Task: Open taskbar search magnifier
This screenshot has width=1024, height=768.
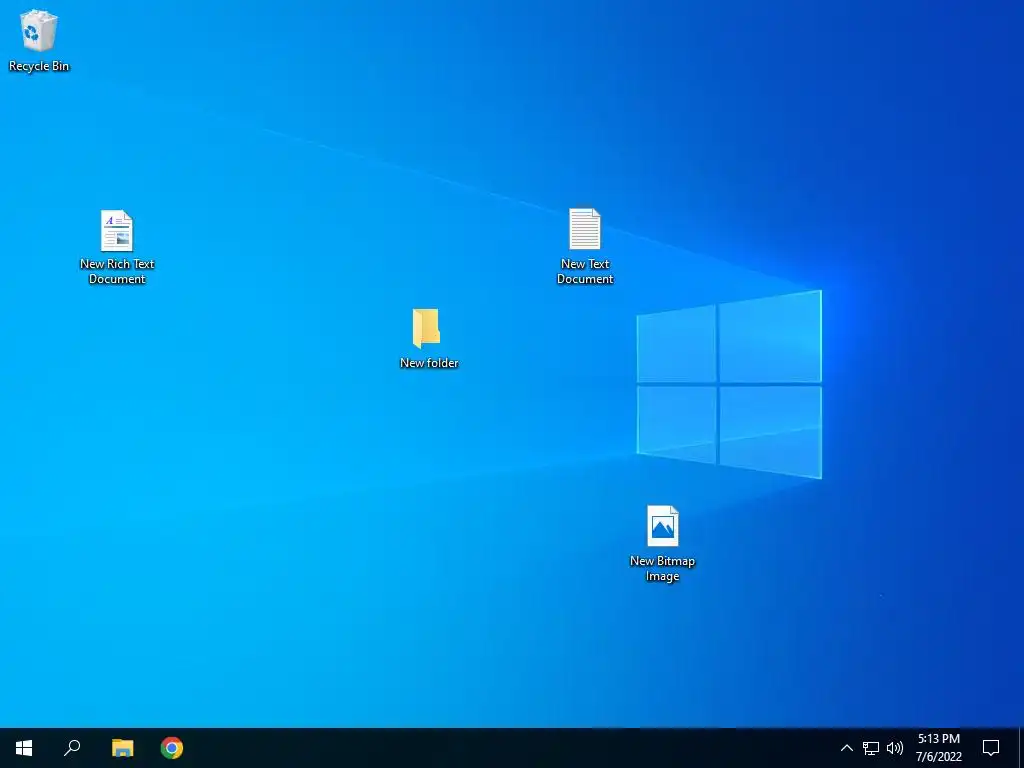Action: point(72,748)
